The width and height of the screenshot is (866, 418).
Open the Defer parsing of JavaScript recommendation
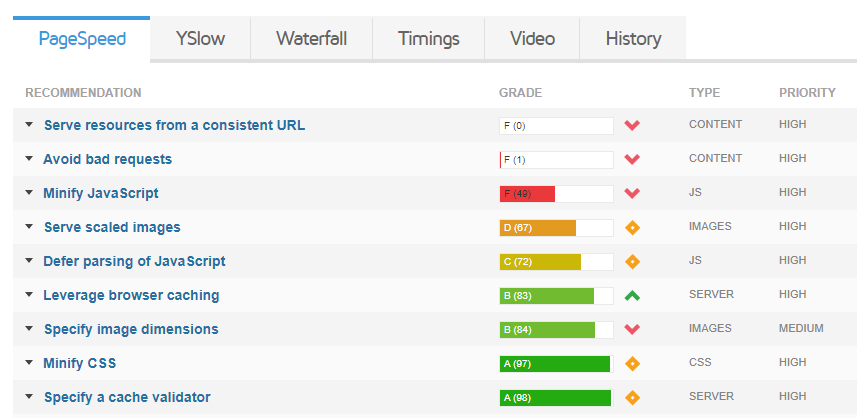pyautogui.click(x=134, y=261)
